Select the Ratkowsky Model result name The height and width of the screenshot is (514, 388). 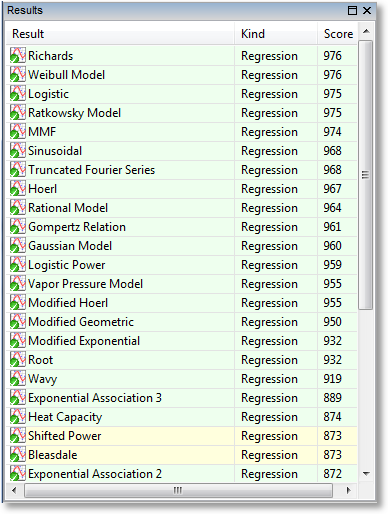coord(74,113)
